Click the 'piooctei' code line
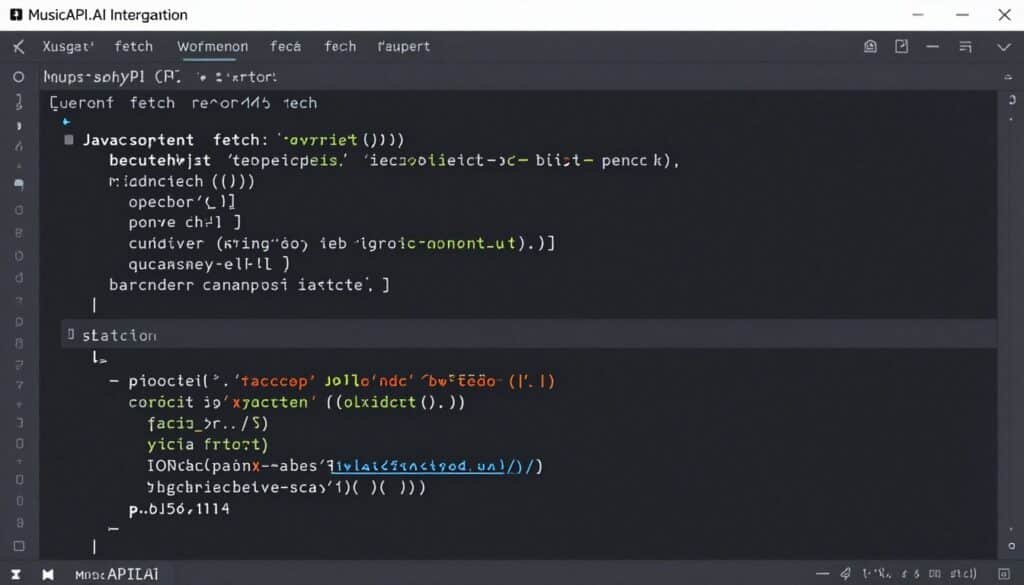 (x=342, y=381)
